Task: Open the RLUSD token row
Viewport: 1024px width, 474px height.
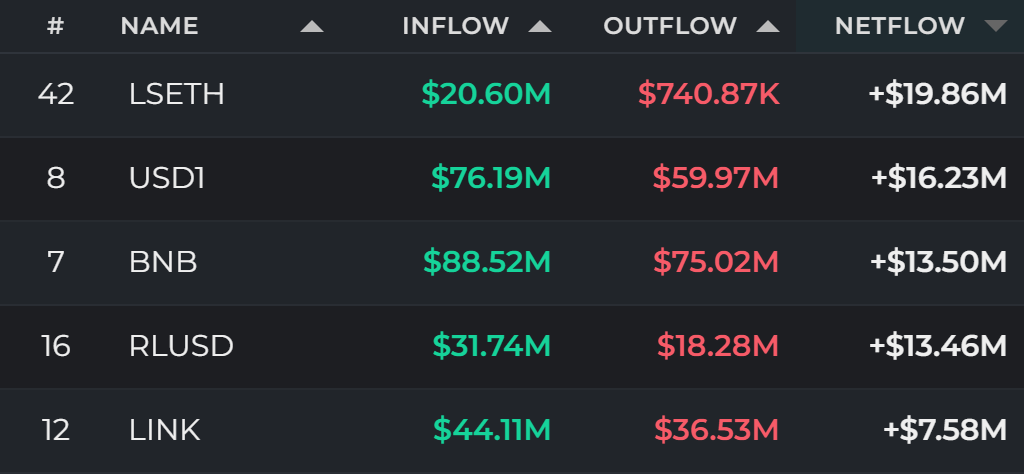Action: [x=512, y=346]
